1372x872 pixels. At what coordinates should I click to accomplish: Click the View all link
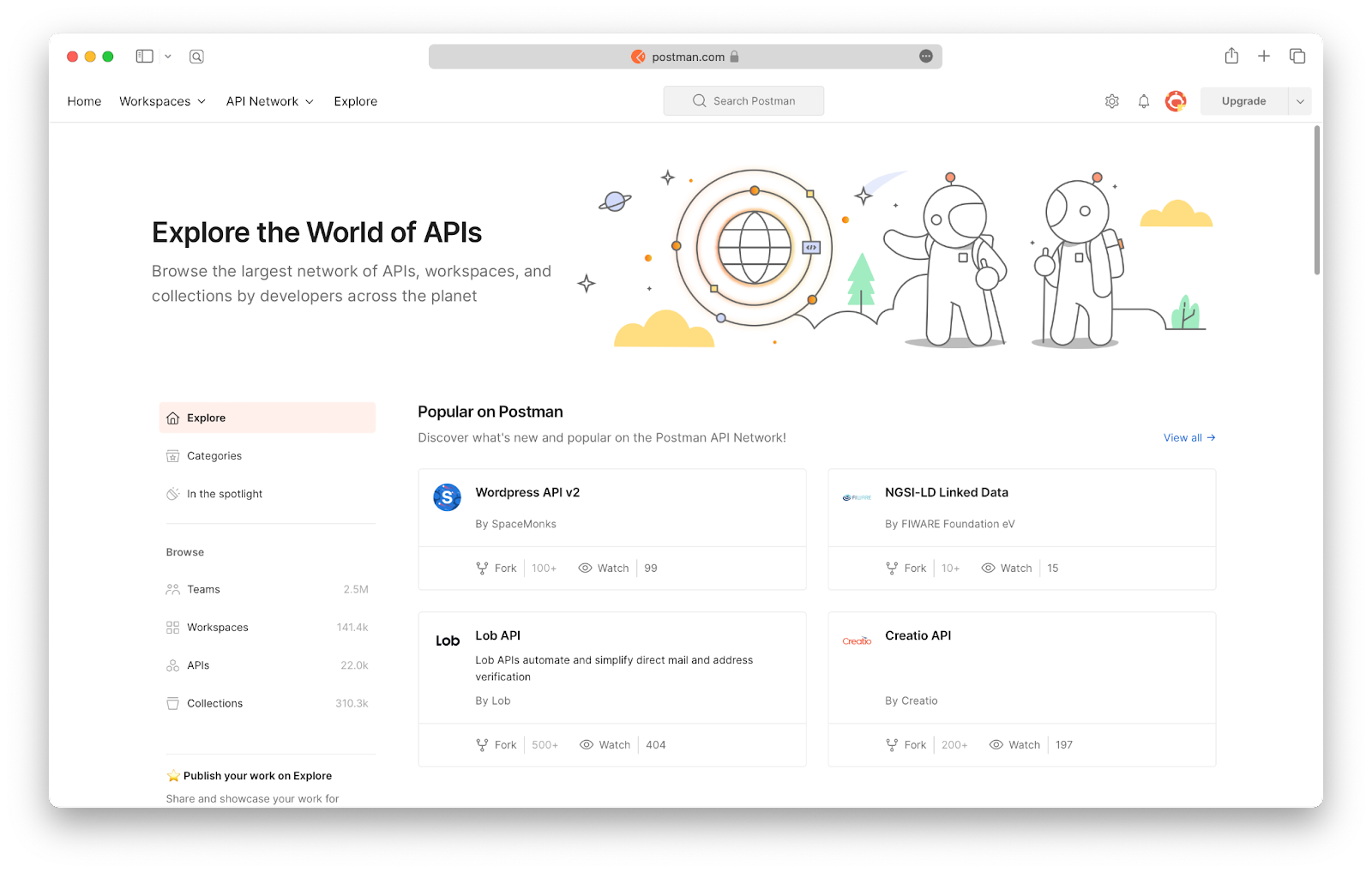point(1189,437)
